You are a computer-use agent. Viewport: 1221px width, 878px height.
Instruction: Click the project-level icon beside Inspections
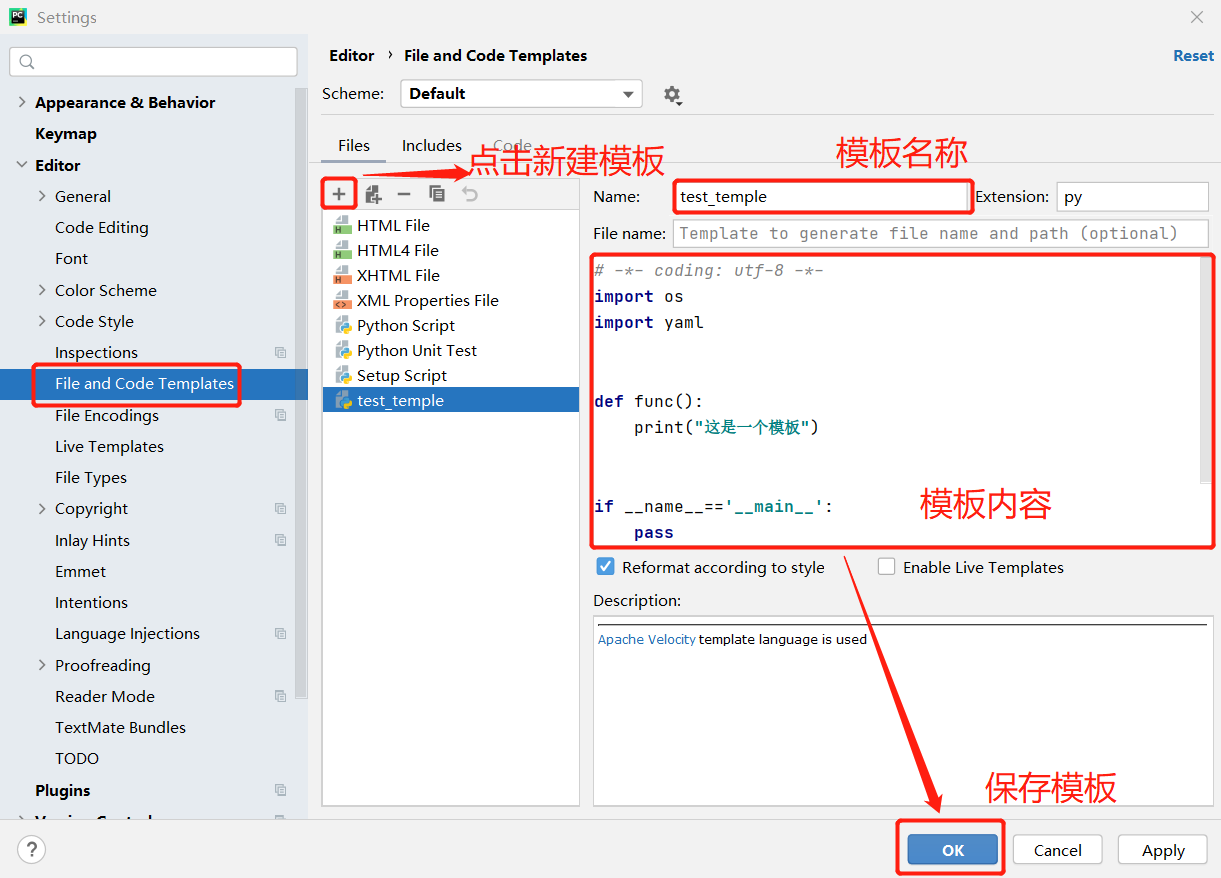click(280, 353)
